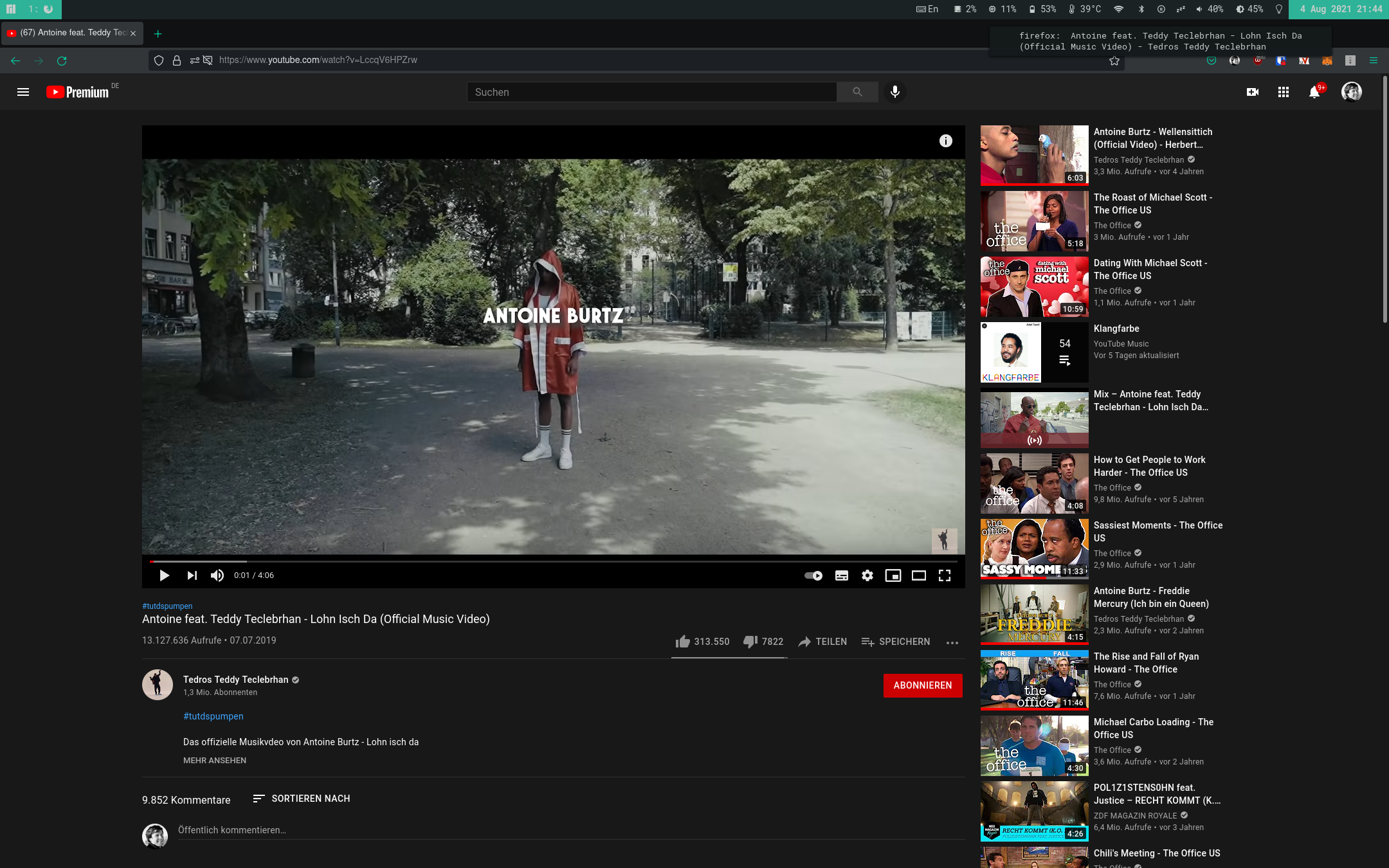Like the video with thumbs up
Screen dimensions: 1389x868
point(702,642)
